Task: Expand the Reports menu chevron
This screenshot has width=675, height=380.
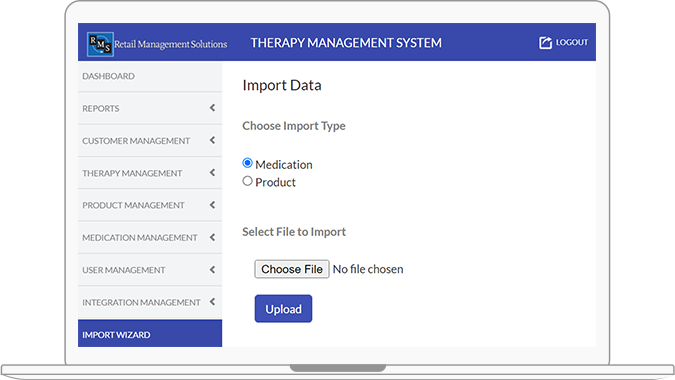Action: click(x=212, y=108)
